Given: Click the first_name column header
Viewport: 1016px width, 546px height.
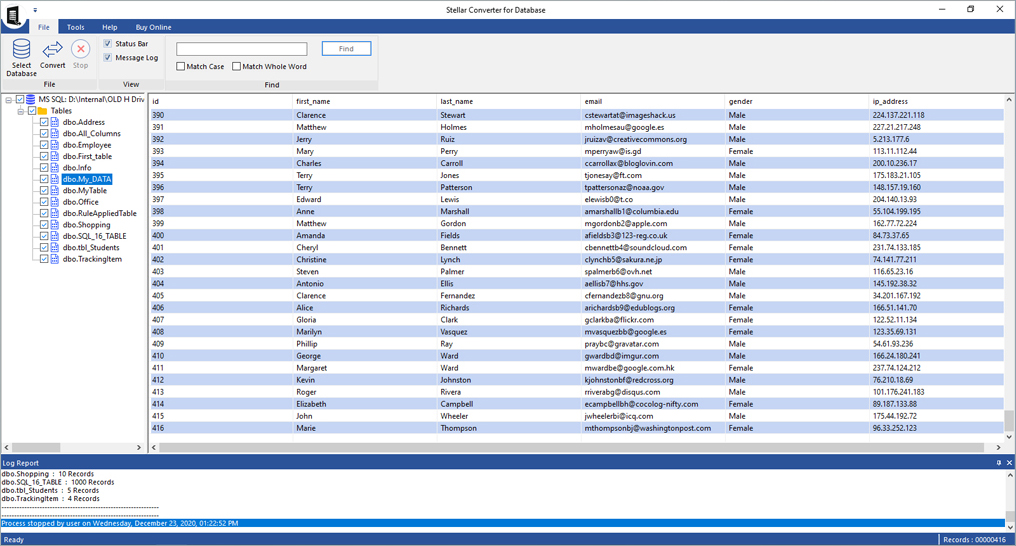Looking at the screenshot, I should [364, 102].
